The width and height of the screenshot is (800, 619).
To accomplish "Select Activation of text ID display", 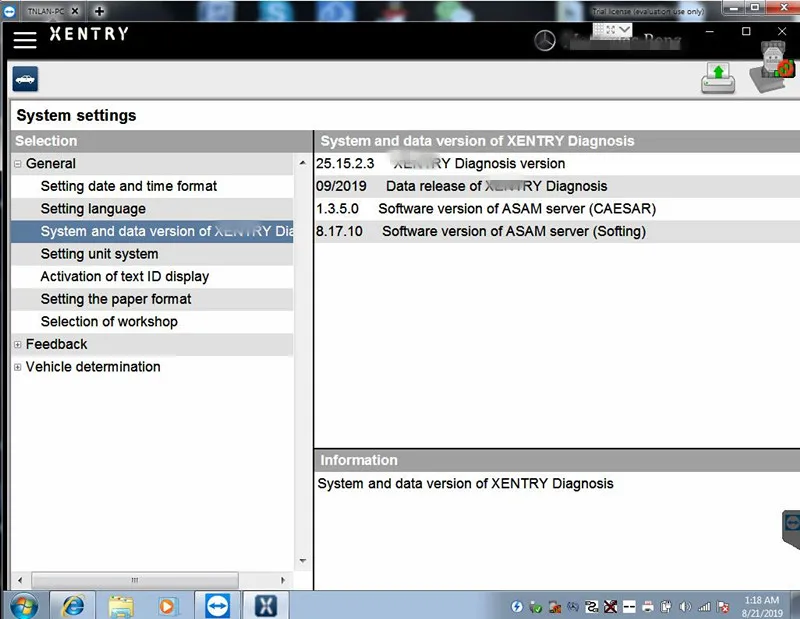I will tap(152, 276).
